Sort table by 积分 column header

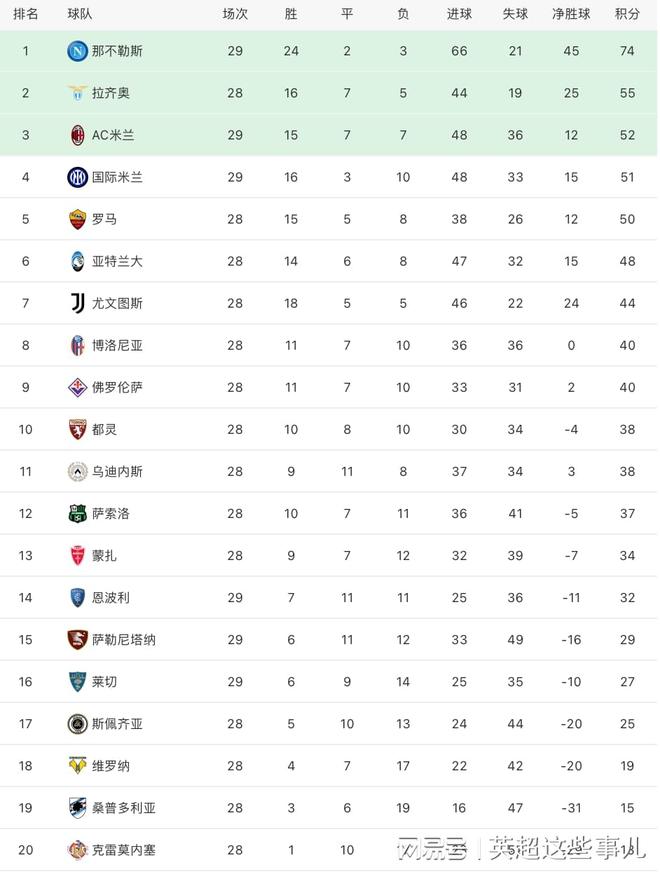tap(627, 14)
